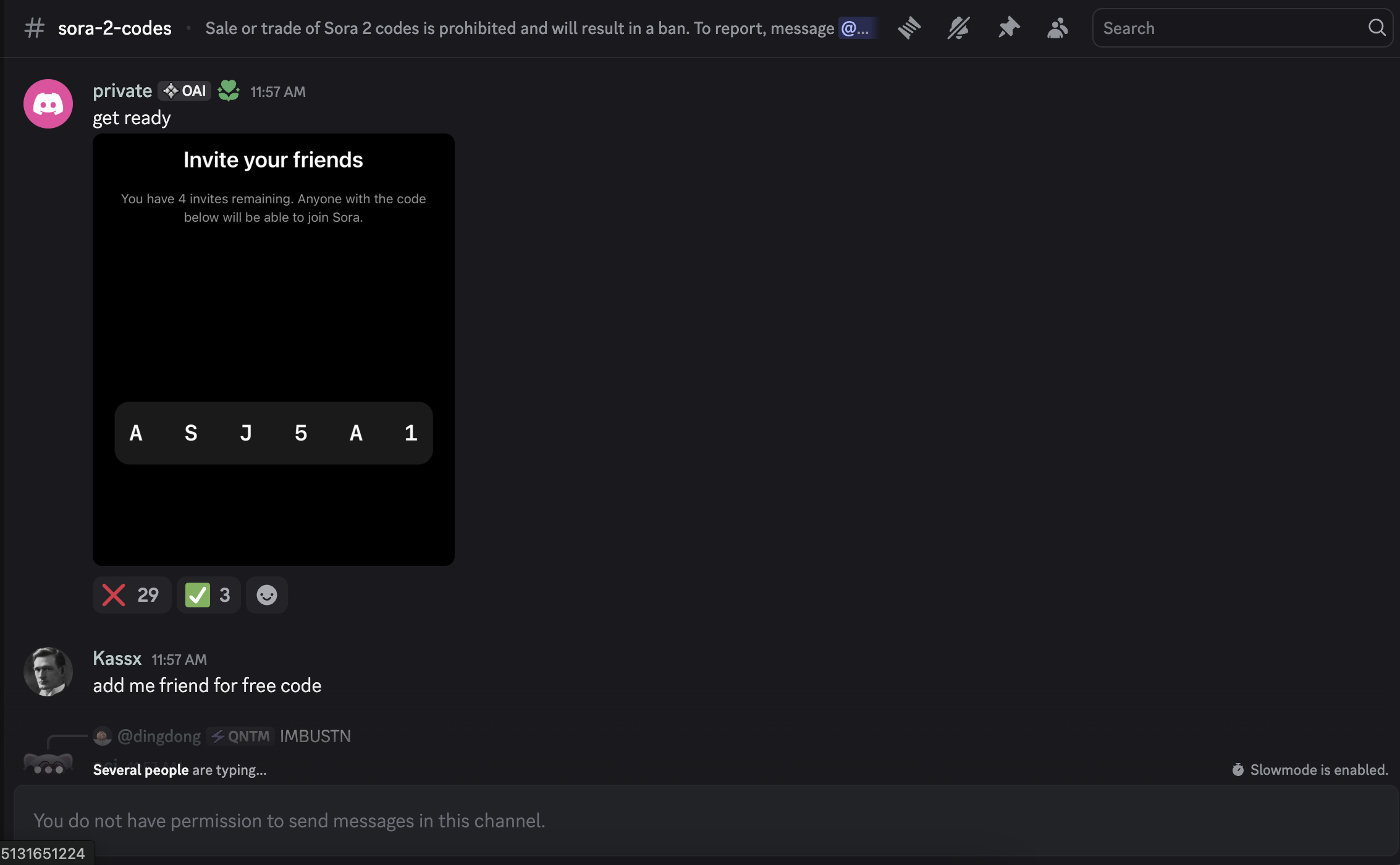Jump to replied @dingdong message
1400x865 pixels.
click(x=315, y=736)
